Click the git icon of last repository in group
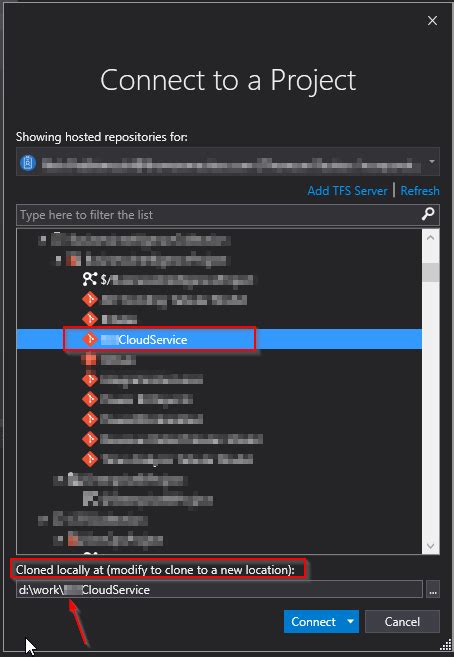Screen dimensions: 454x657 (90, 459)
